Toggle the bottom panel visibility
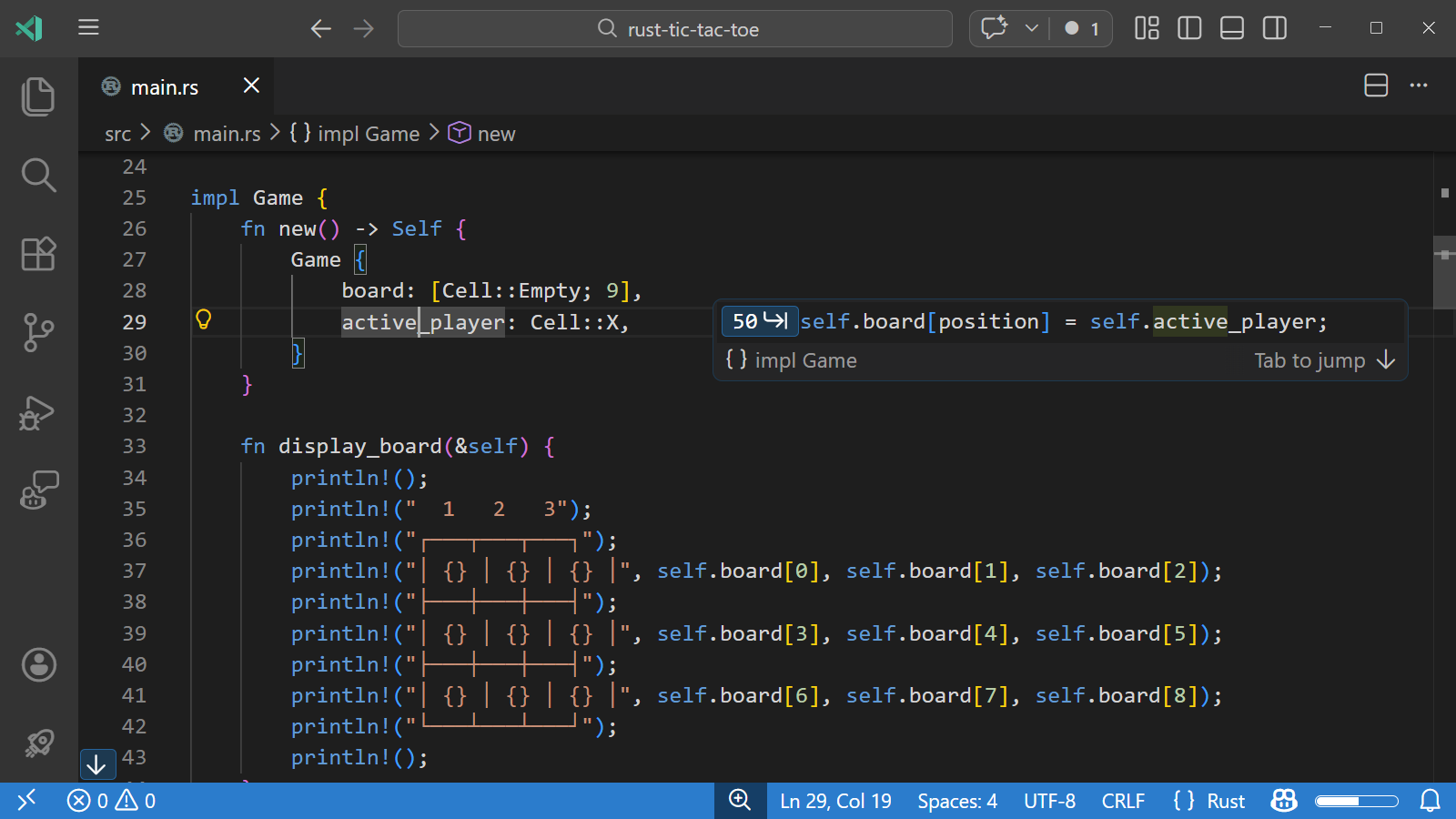Viewport: 1456px width, 819px height. (x=1232, y=28)
